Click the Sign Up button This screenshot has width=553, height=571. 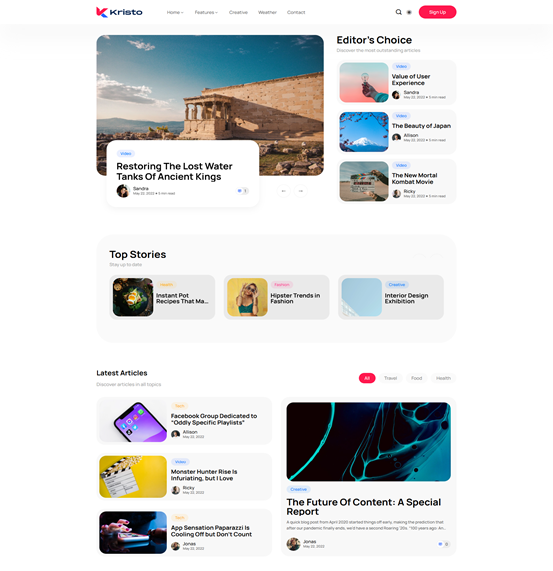[437, 12]
